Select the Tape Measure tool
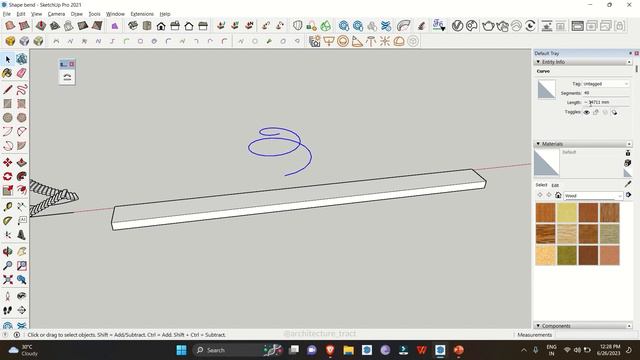Image resolution: width=640 pixels, height=360 pixels. (x=8, y=207)
